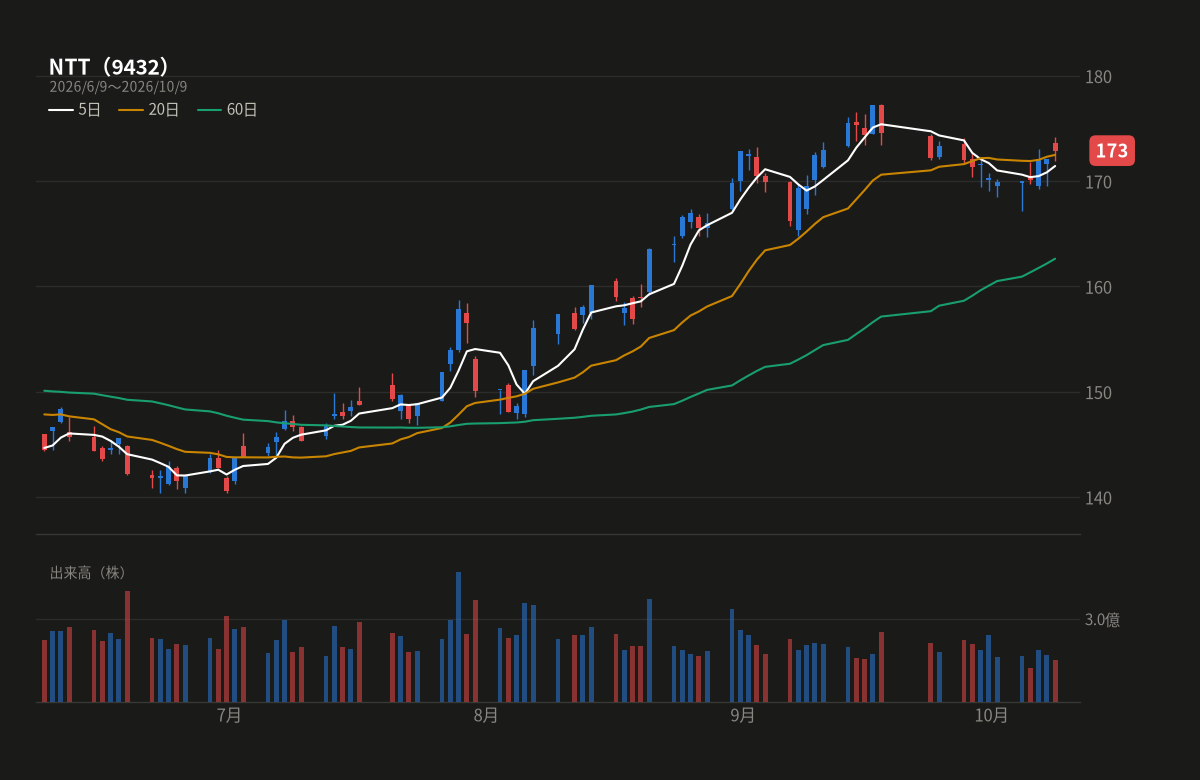Click the NTT（9432） chart title

109,67
